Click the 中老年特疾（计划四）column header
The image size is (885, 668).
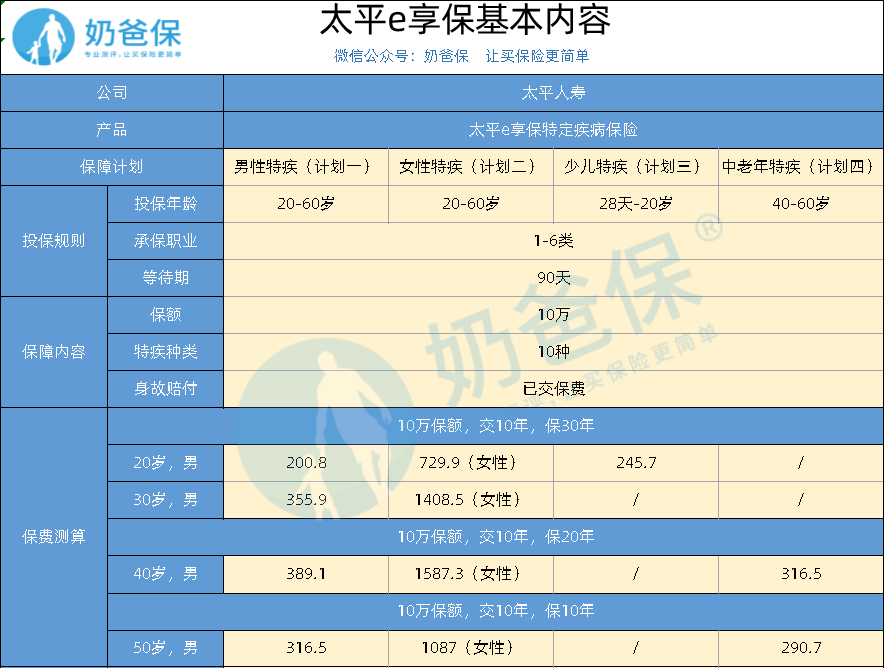(x=801, y=167)
